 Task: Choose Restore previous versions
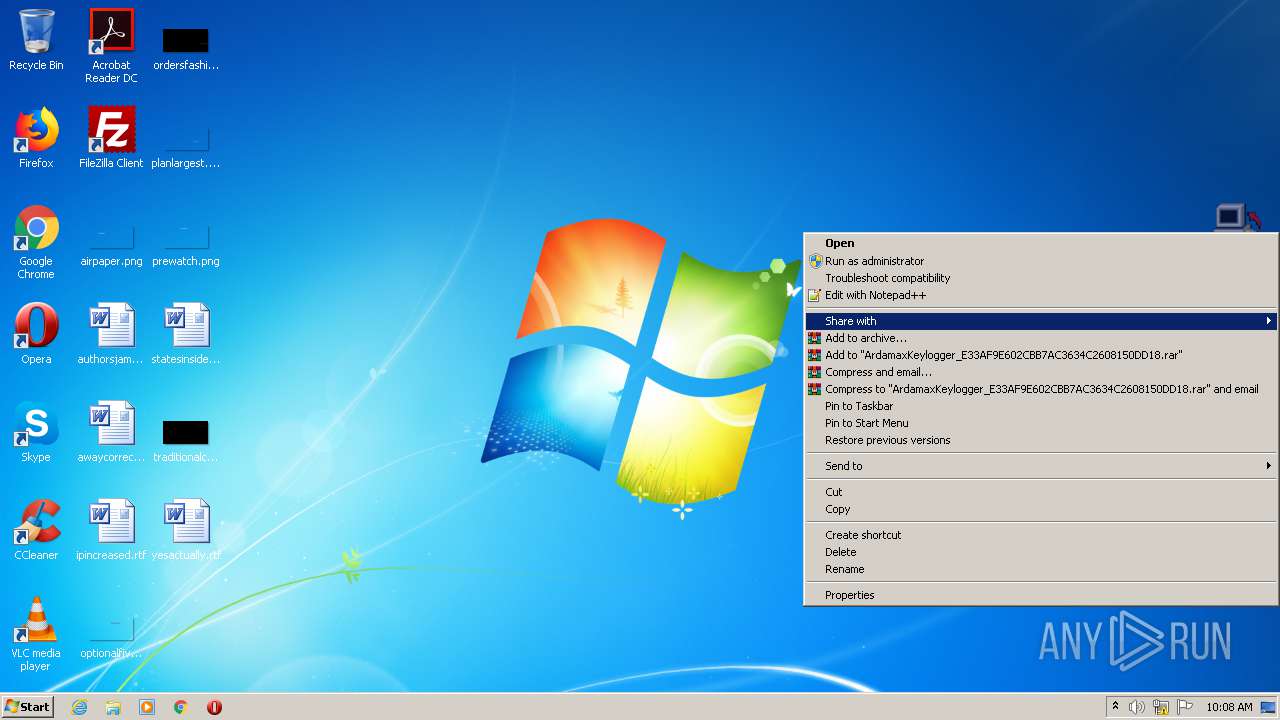click(x=1041, y=440)
